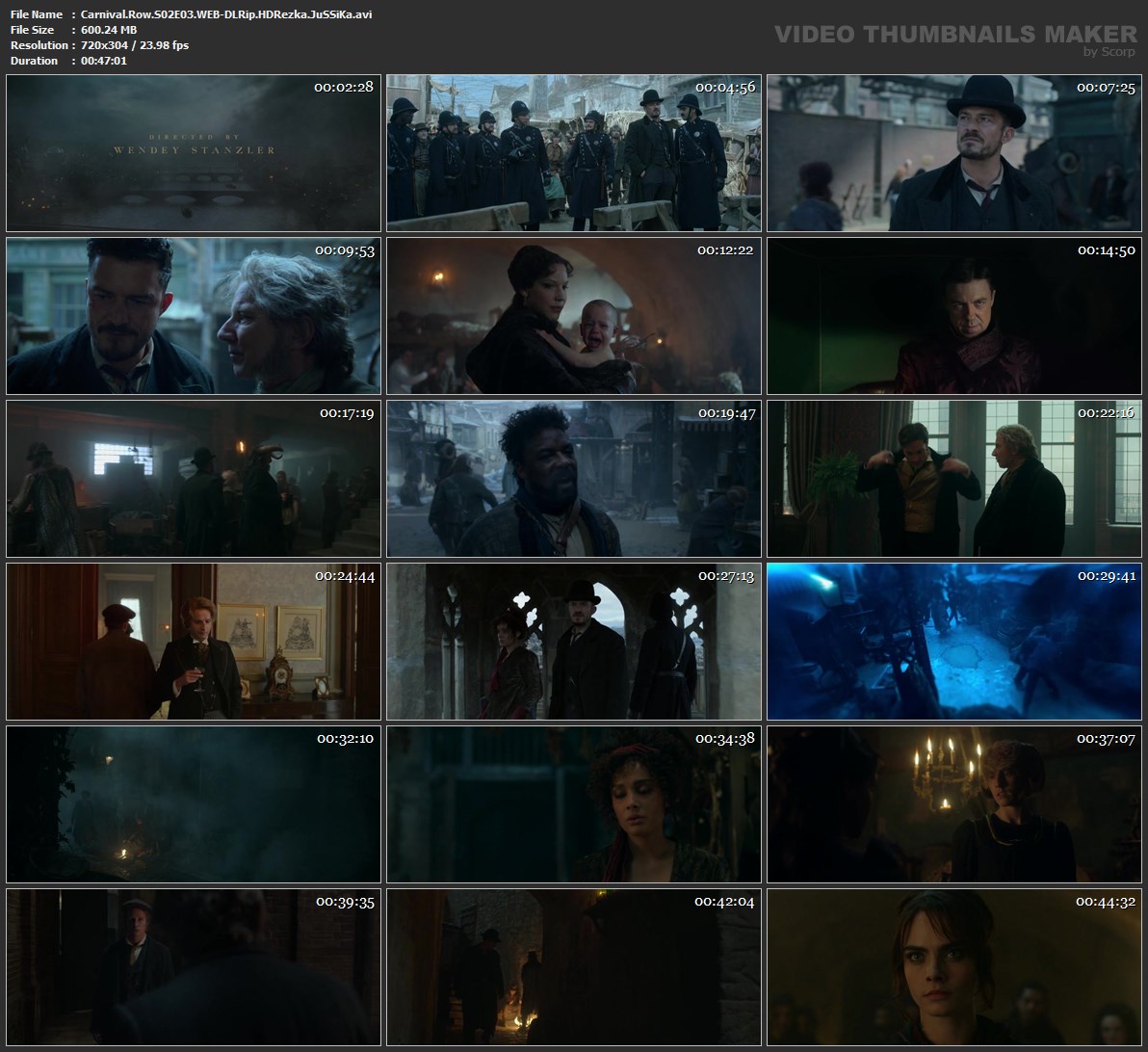The height and width of the screenshot is (1052, 1148).
Task: Click the 'Resolution' label
Action: tap(39, 45)
